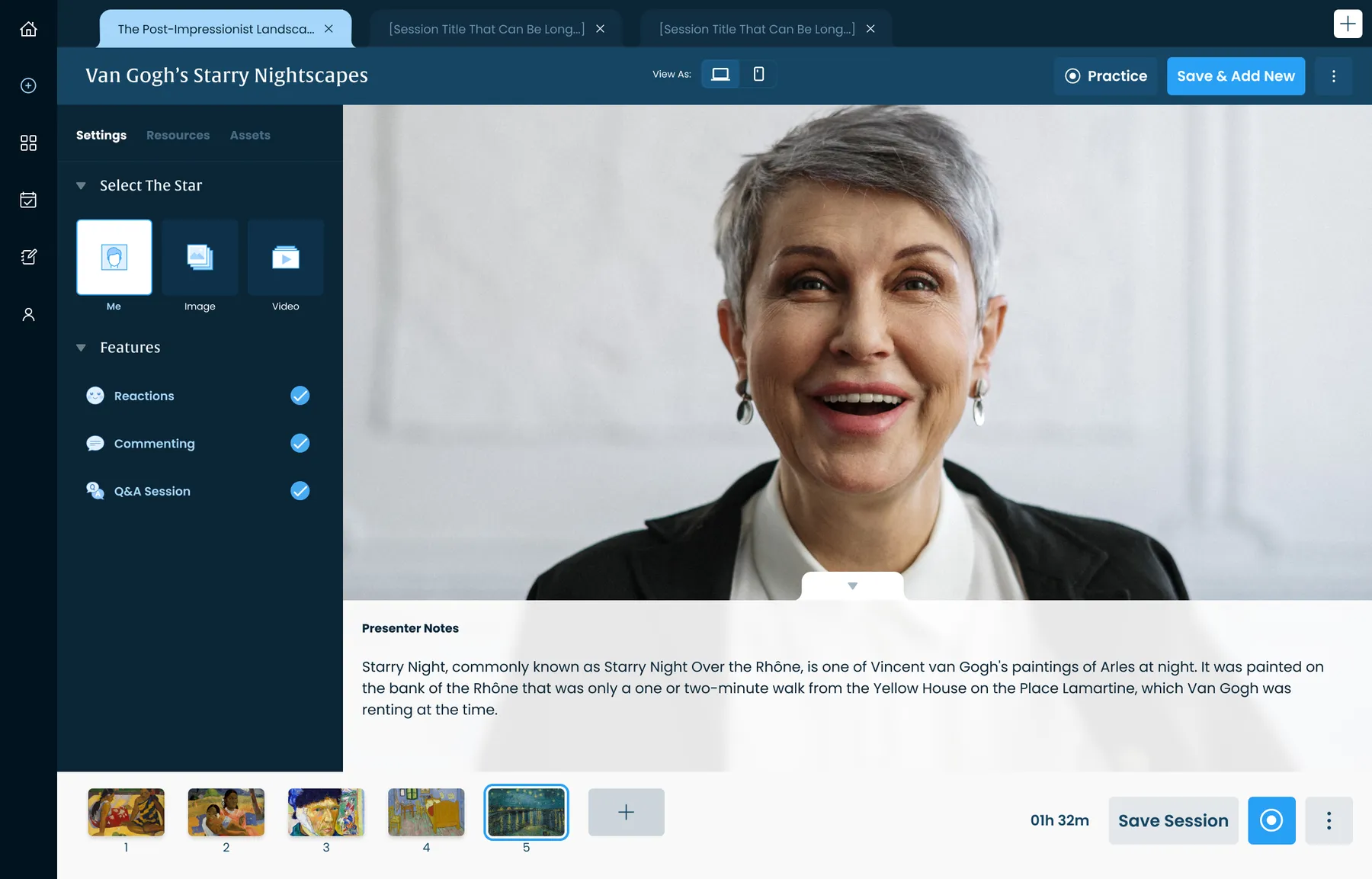Start recording with blue record button
Viewport: 1372px width, 879px height.
pyautogui.click(x=1271, y=820)
